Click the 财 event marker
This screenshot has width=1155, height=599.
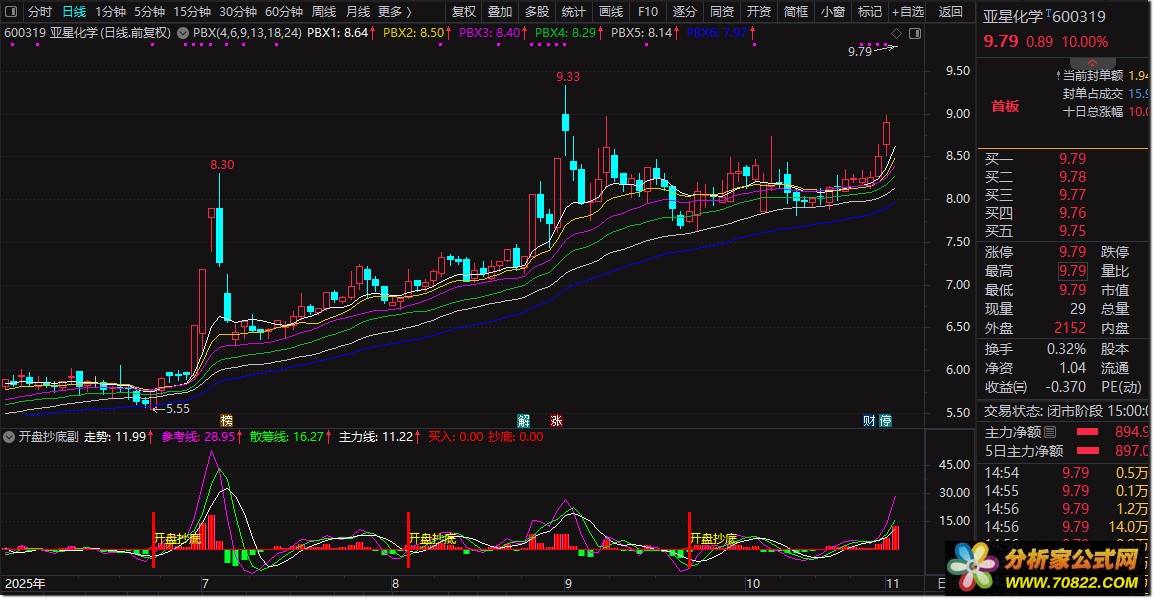click(x=869, y=421)
